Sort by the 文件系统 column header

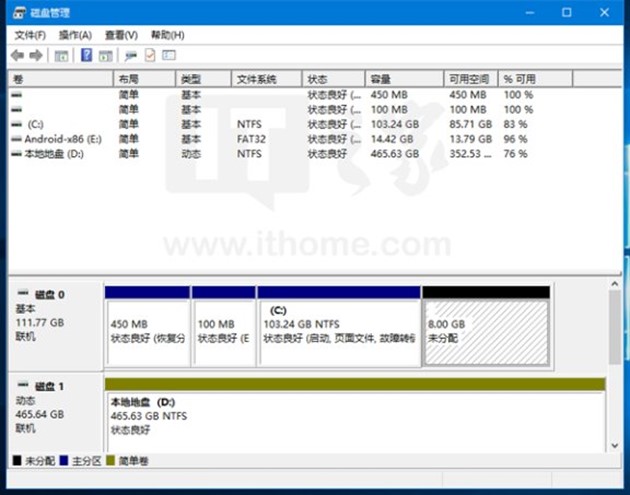coord(257,79)
